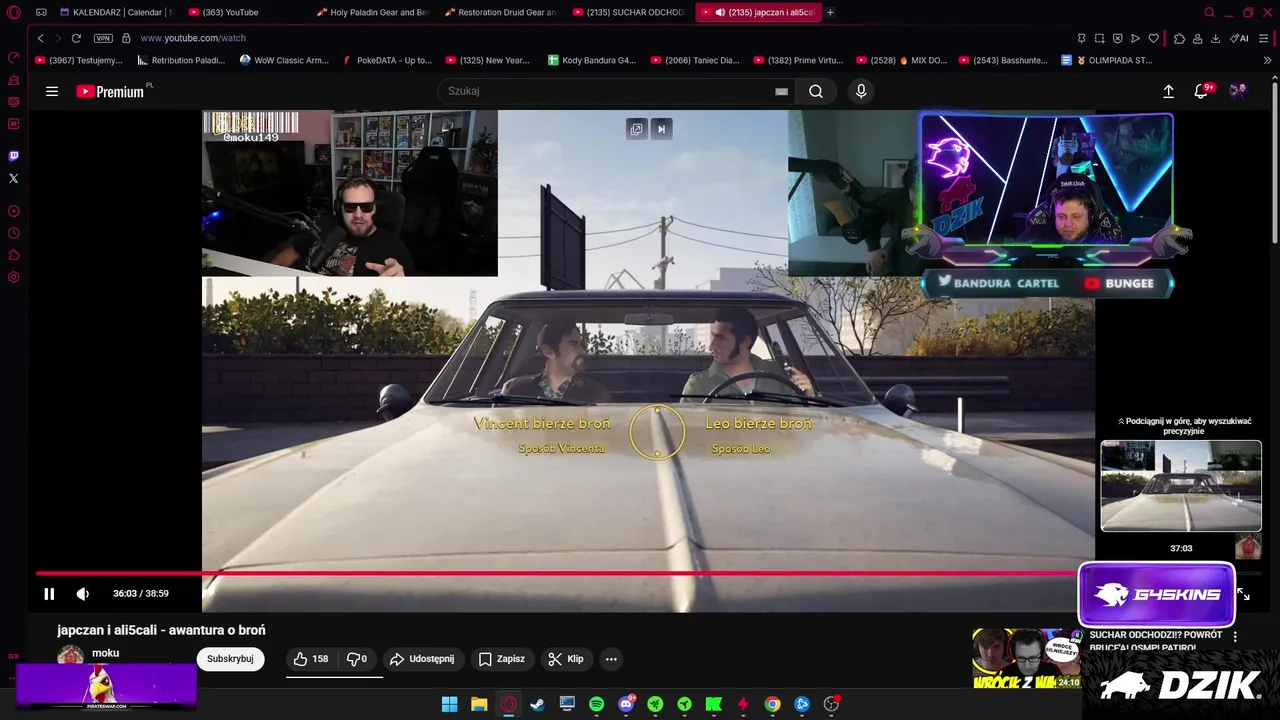Switch to Holy Paladin Gear tab
Viewport: 1280px width, 720px height.
pos(373,12)
